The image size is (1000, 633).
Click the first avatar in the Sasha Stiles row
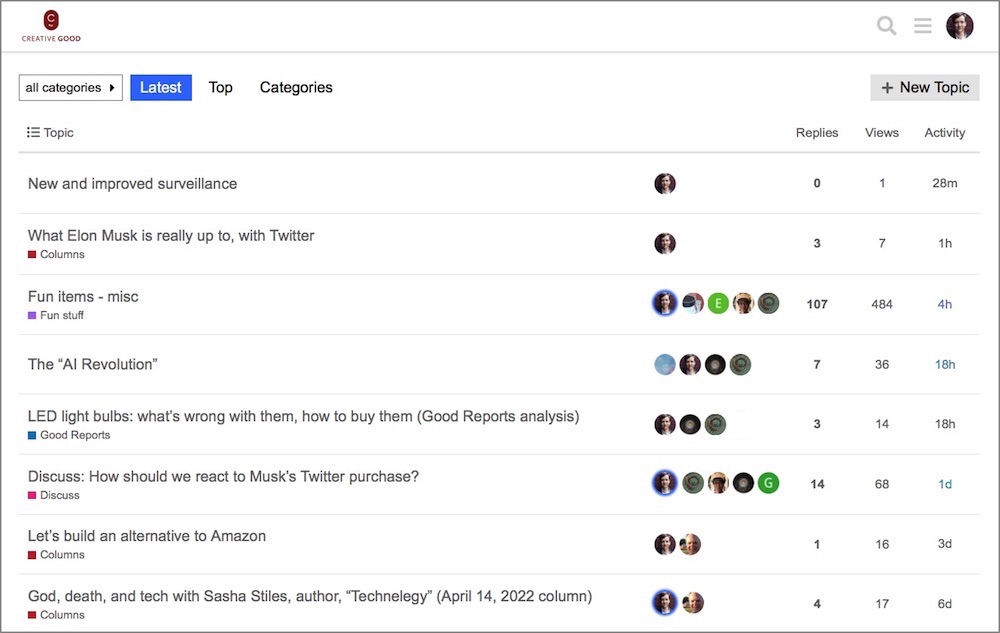tap(665, 603)
